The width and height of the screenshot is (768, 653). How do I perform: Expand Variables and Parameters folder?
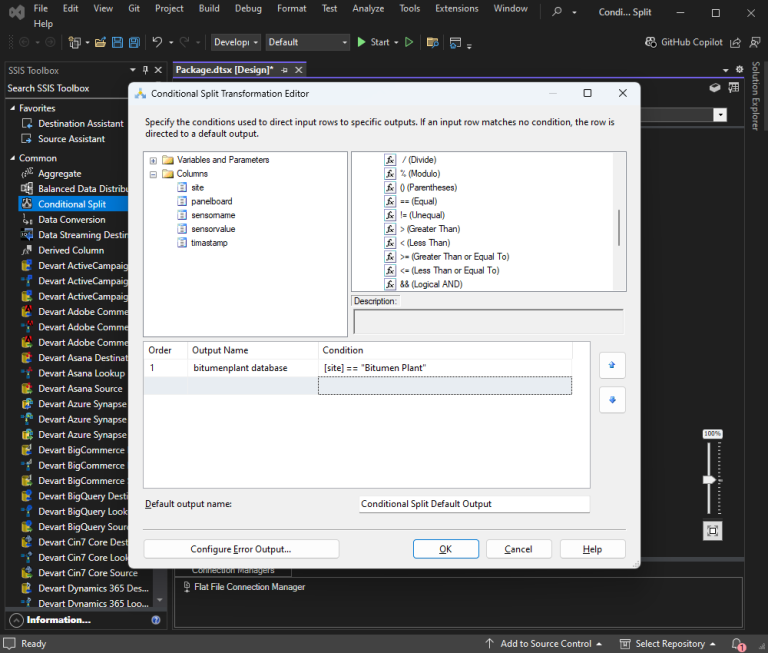tap(153, 160)
